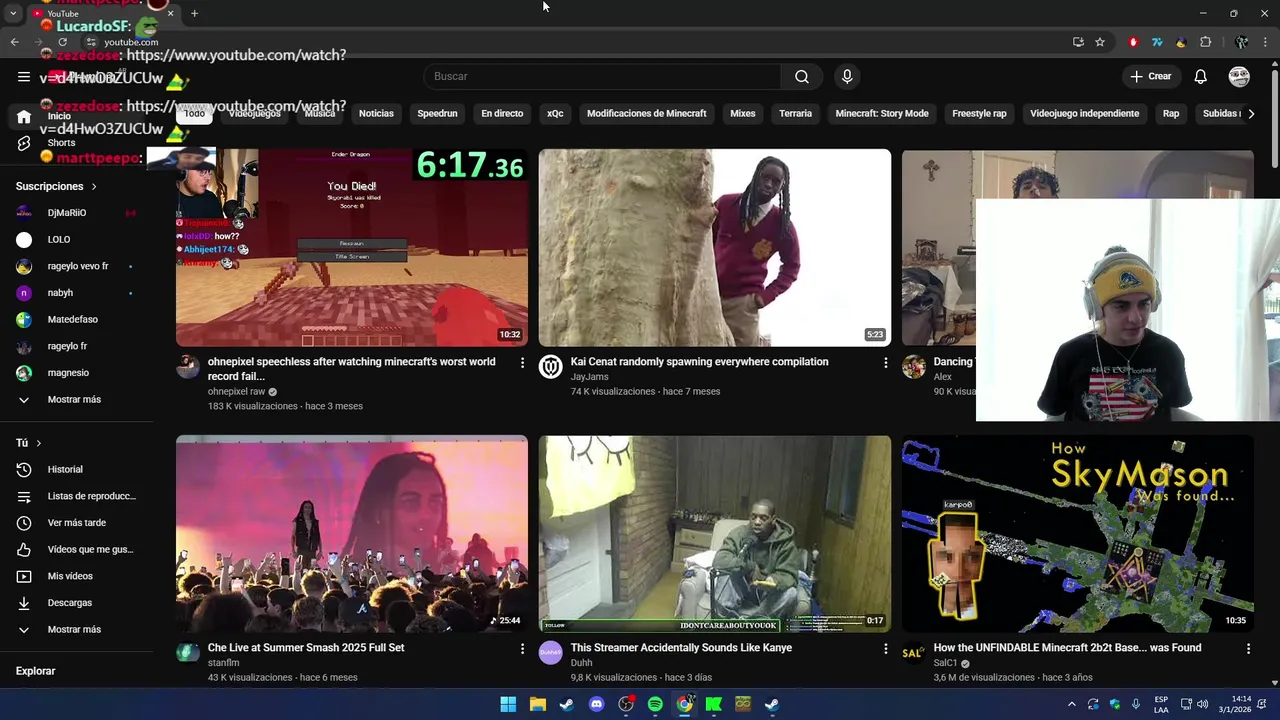Start voice search with the microphone
This screenshot has height=720, width=1280.
click(847, 76)
